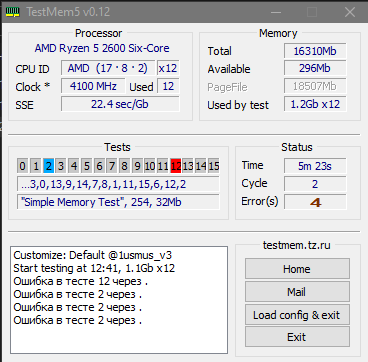Click the SSE 22.4 sec/Gb value
368x362 pixels.
click(120, 104)
